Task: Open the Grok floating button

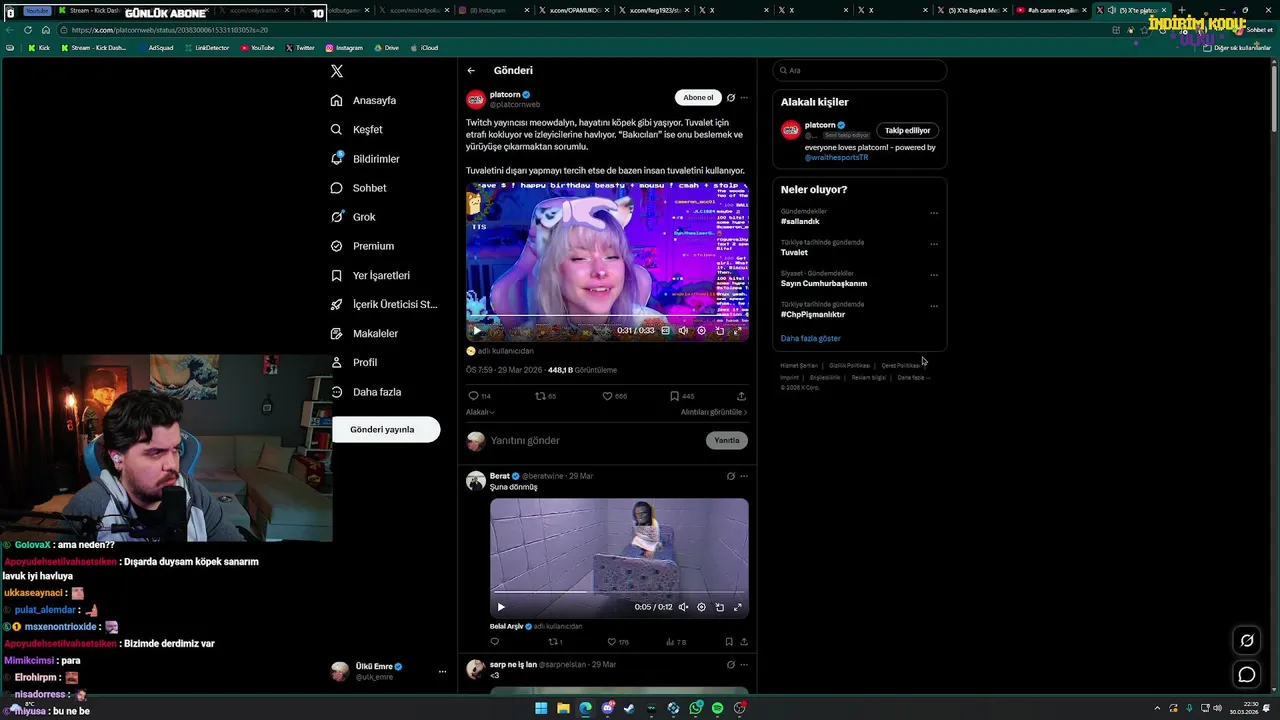Action: coord(1247,640)
